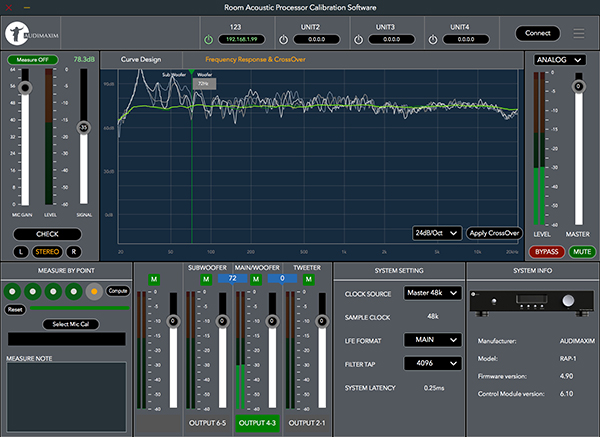Click TWEETER output fader knob
Screen dimensions: 600x437
[x=322, y=321]
